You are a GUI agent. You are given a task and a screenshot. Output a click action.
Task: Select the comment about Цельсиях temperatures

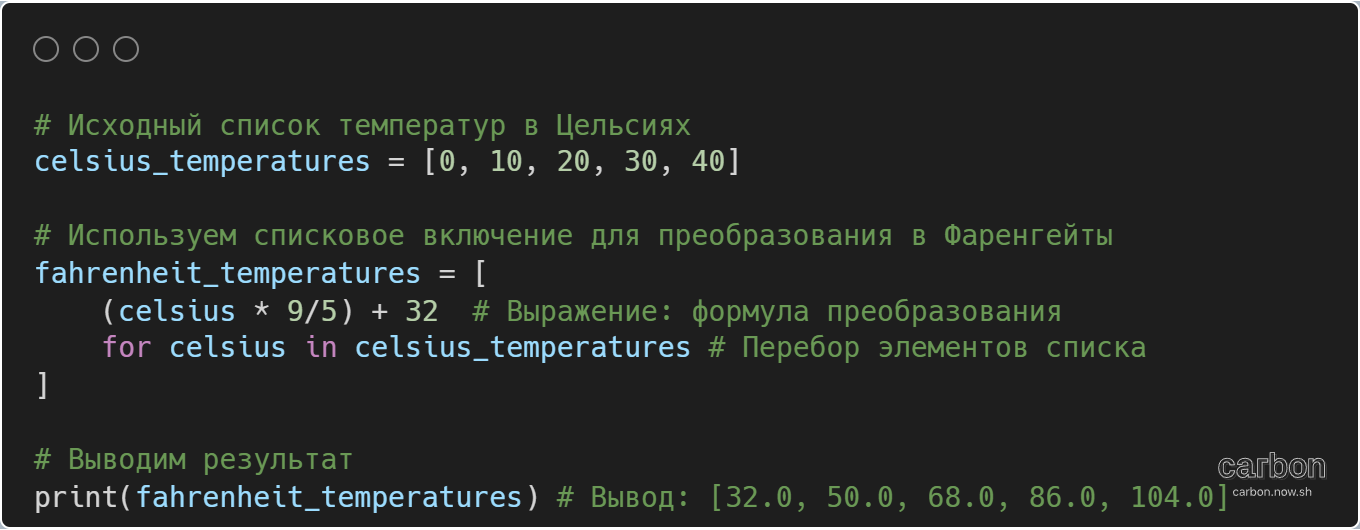click(362, 126)
